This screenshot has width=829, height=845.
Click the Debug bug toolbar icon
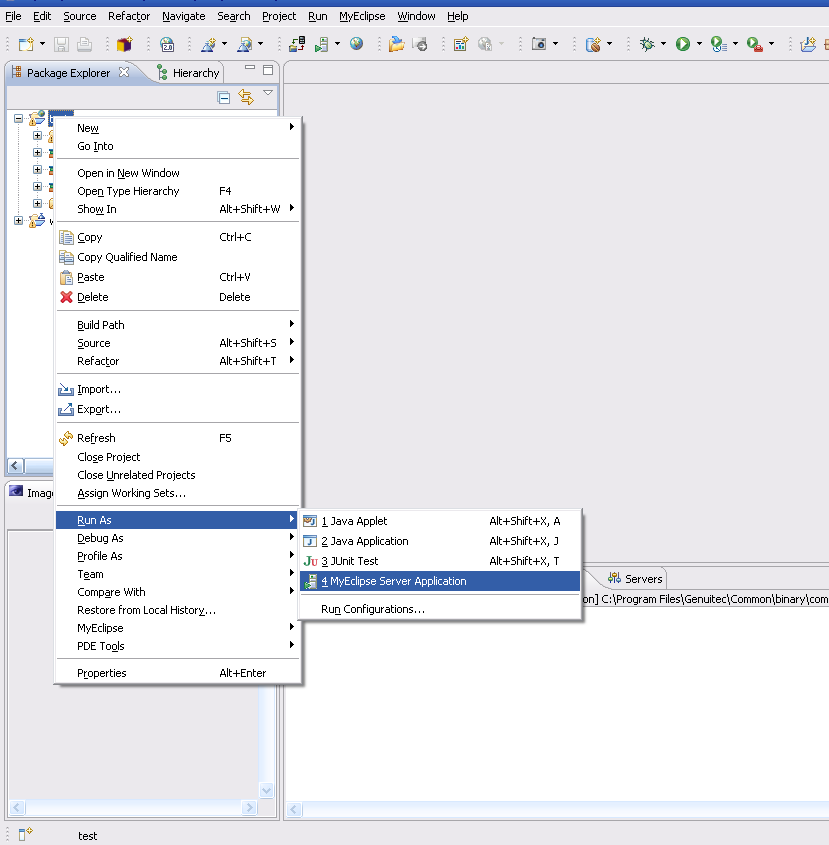(647, 44)
